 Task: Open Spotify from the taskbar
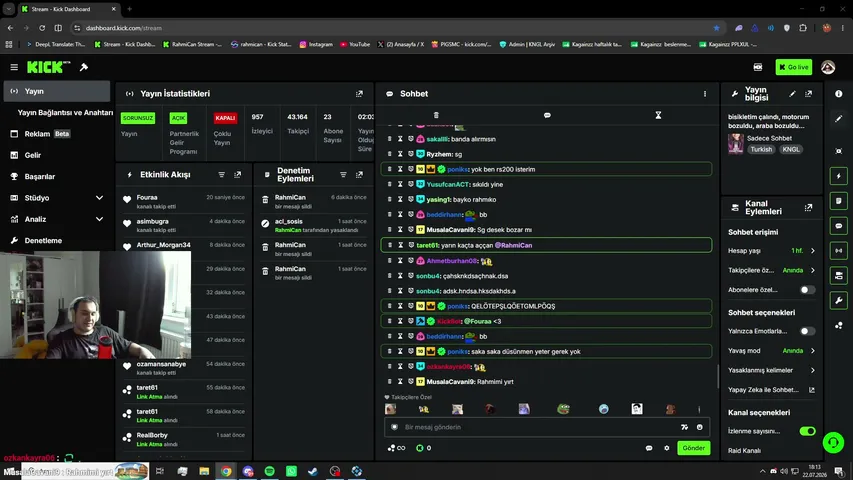pyautogui.click(x=269, y=471)
